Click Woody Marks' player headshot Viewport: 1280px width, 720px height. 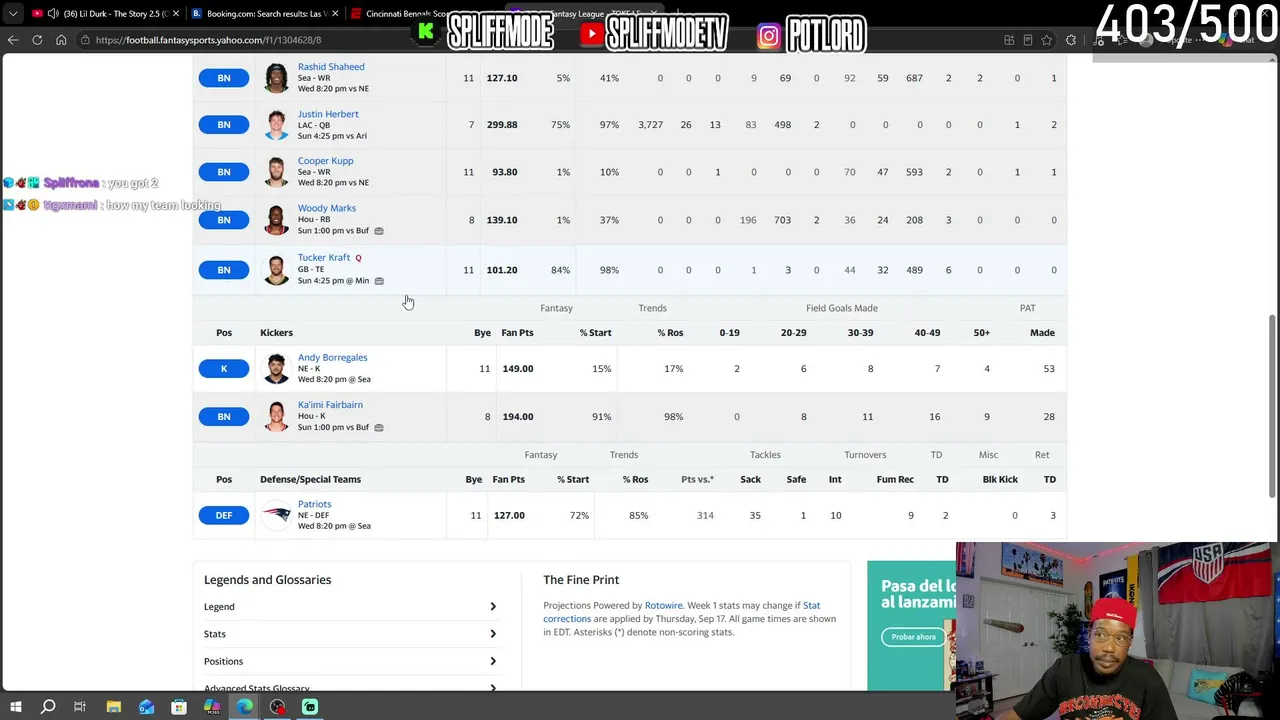(276, 220)
